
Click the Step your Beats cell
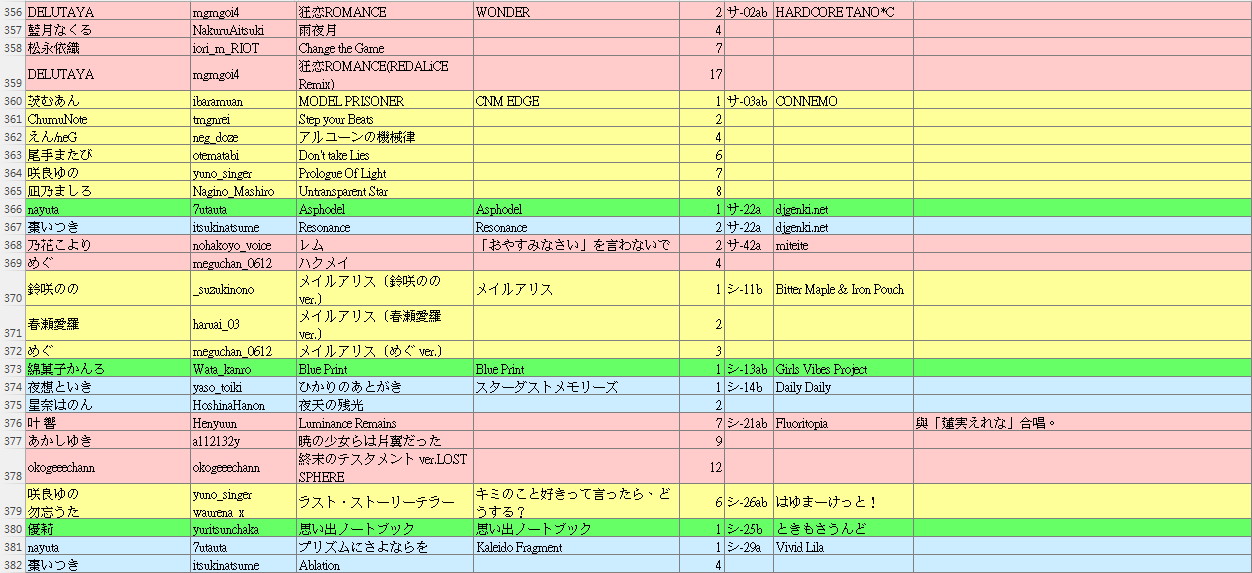(384, 119)
